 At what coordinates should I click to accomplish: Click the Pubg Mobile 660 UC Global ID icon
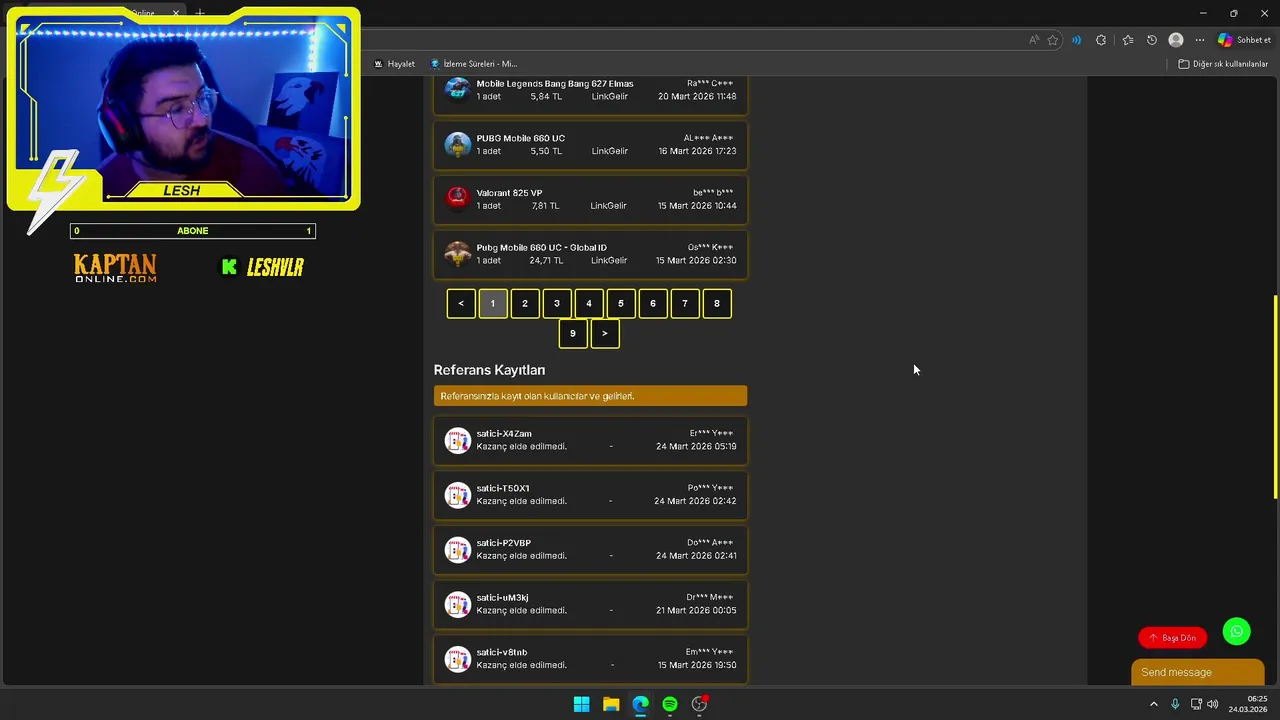(x=458, y=253)
